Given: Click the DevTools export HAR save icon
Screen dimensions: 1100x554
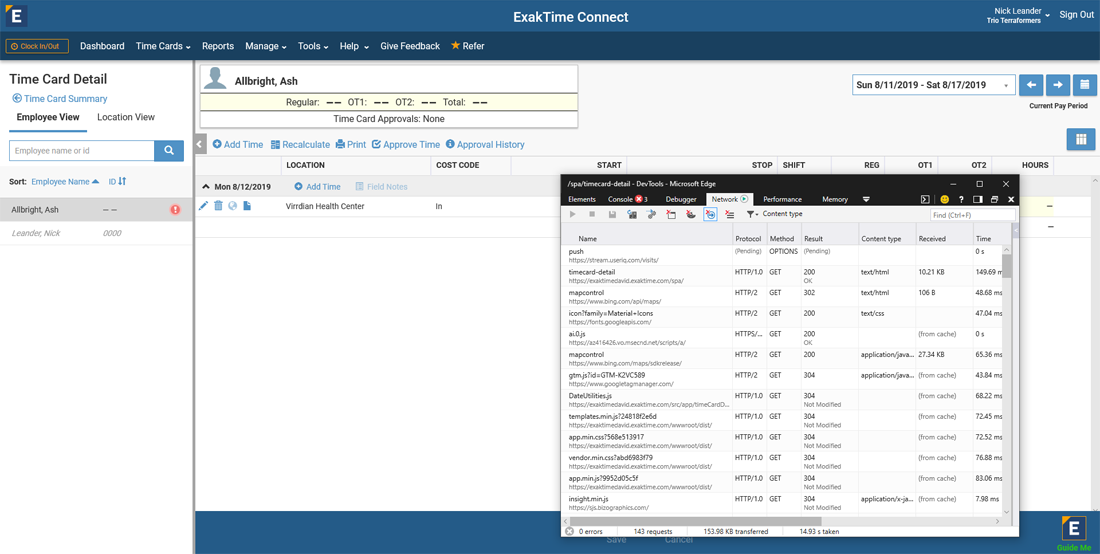Looking at the screenshot, I should click(612, 215).
